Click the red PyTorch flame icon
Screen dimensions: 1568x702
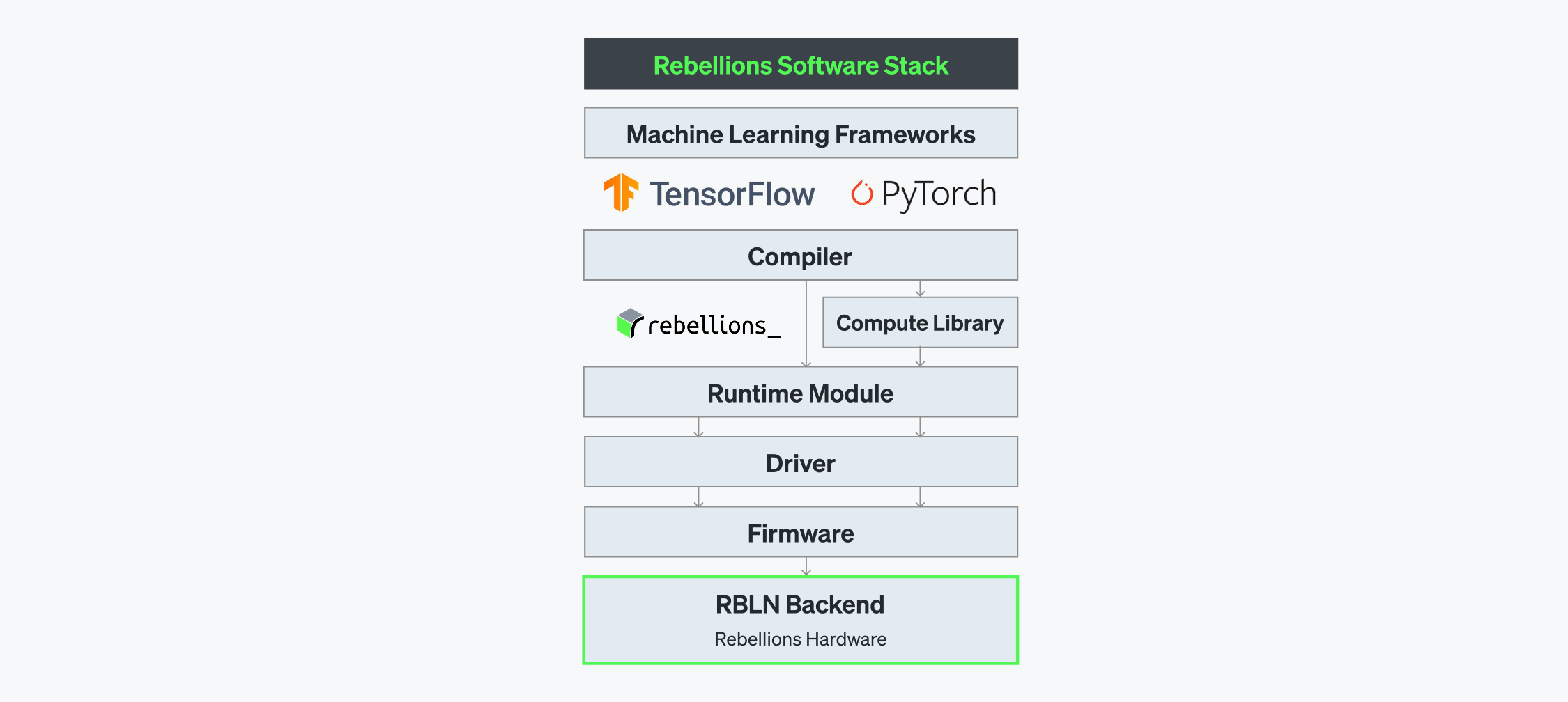tap(862, 193)
